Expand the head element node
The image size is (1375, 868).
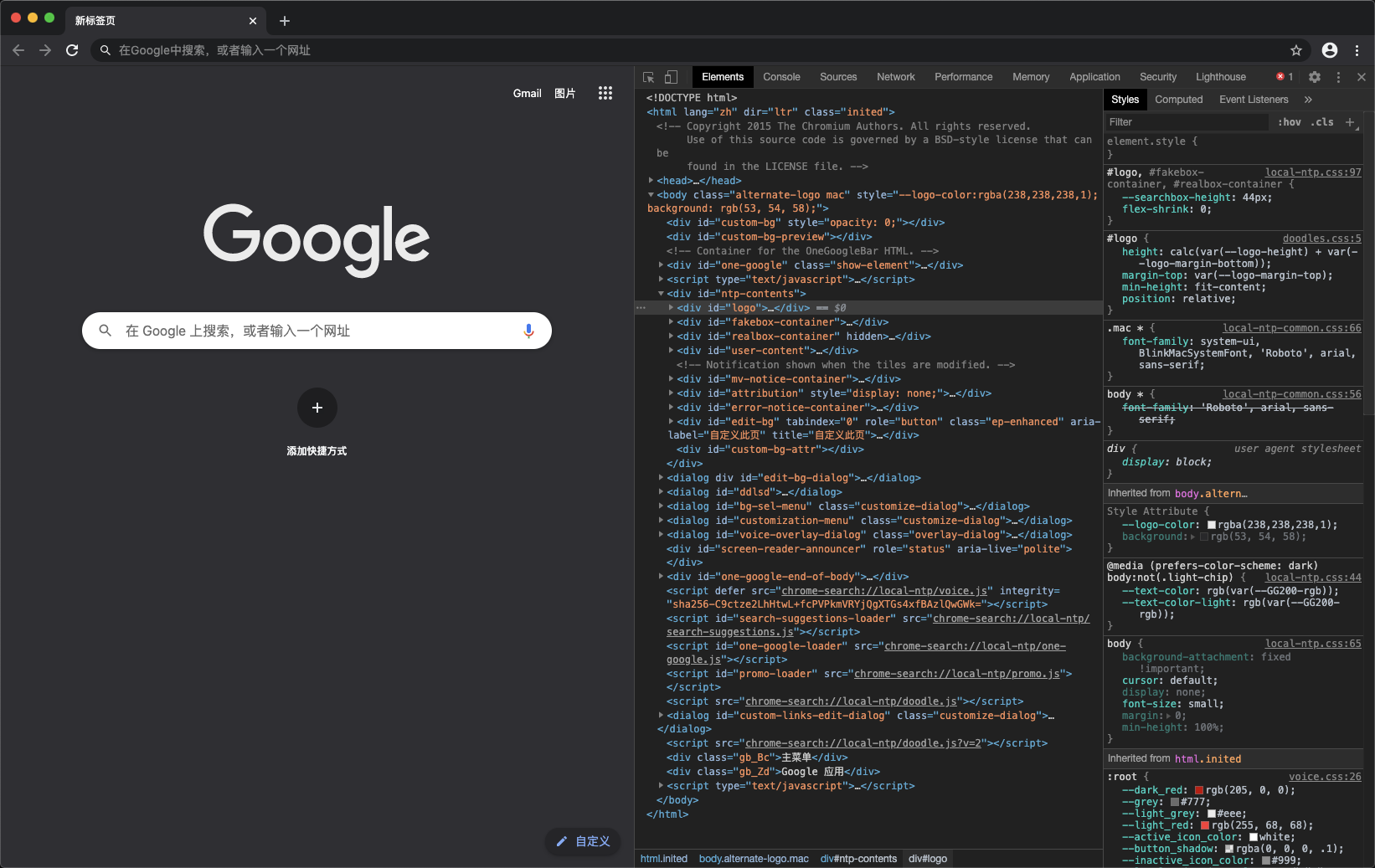tap(651, 181)
